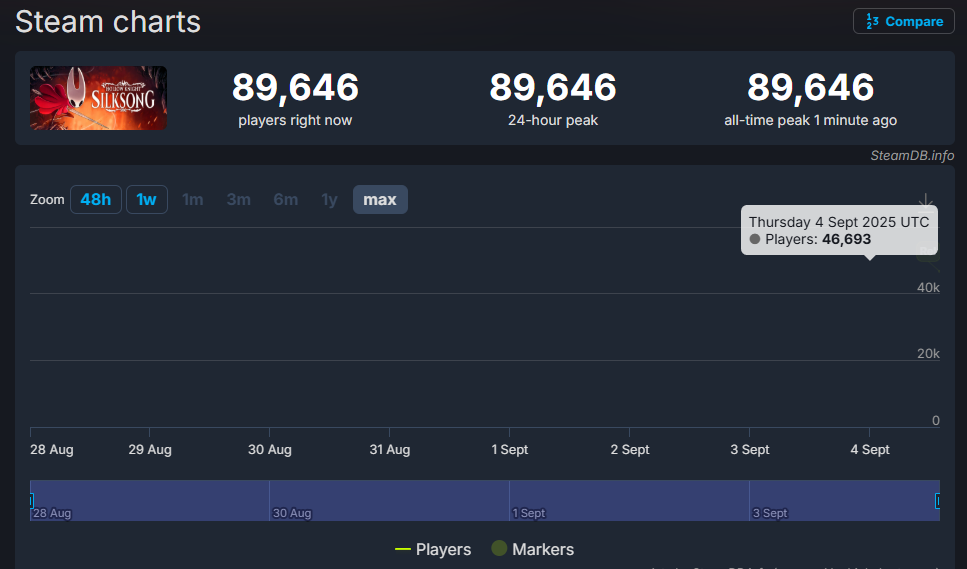Image resolution: width=967 pixels, height=569 pixels.
Task: Click the 'Steam charts' heading
Action: pos(108,22)
